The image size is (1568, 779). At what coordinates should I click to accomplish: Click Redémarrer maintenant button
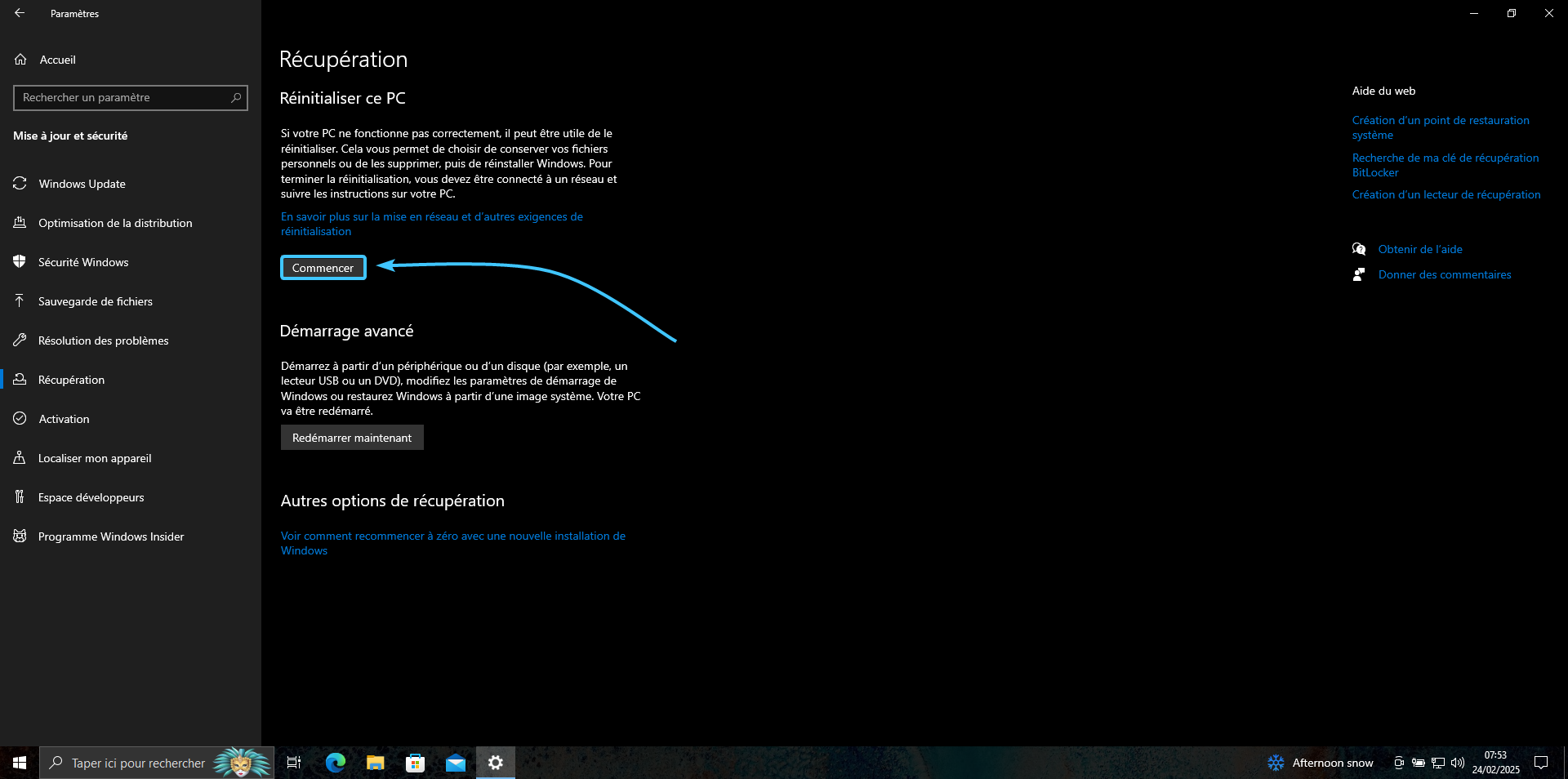pyautogui.click(x=352, y=438)
